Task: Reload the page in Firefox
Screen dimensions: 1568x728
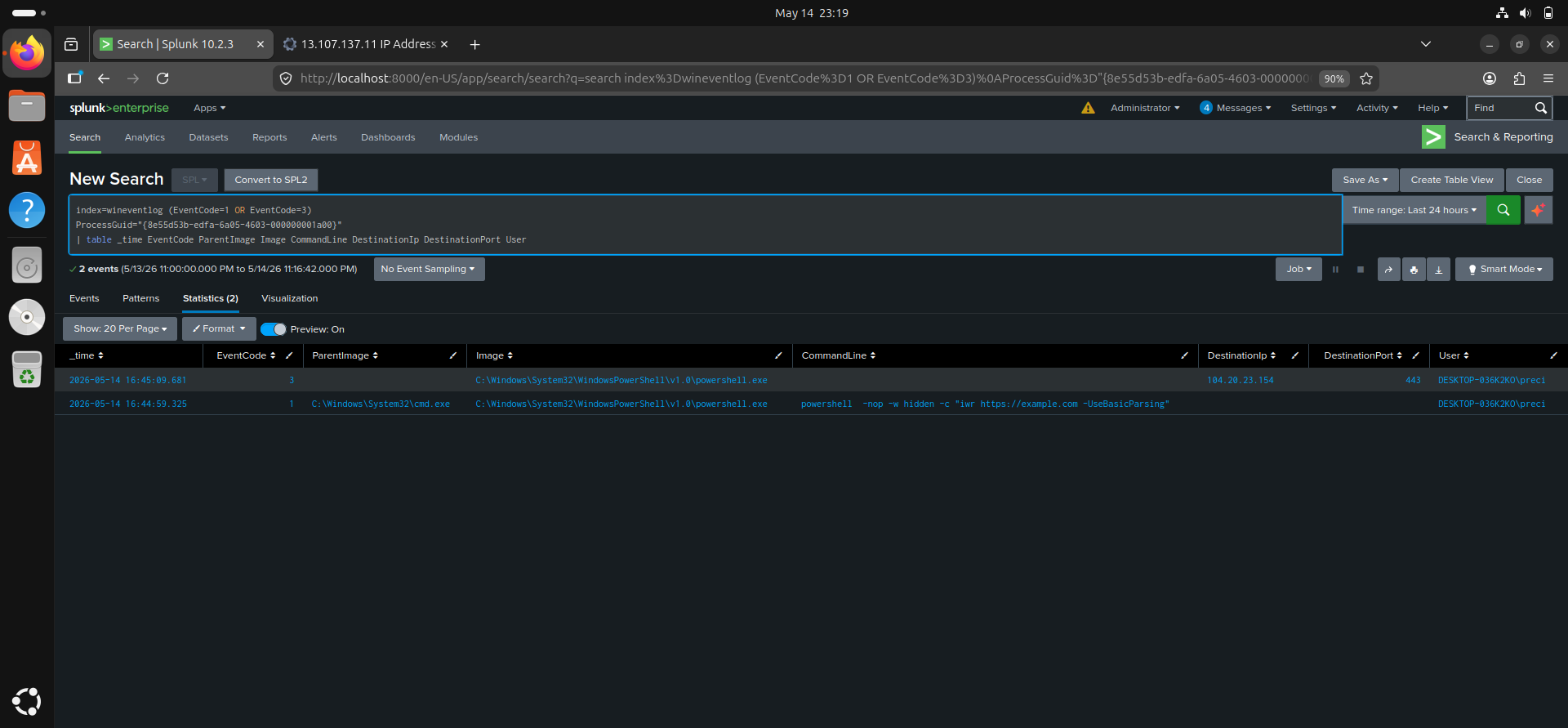Action: pyautogui.click(x=163, y=78)
